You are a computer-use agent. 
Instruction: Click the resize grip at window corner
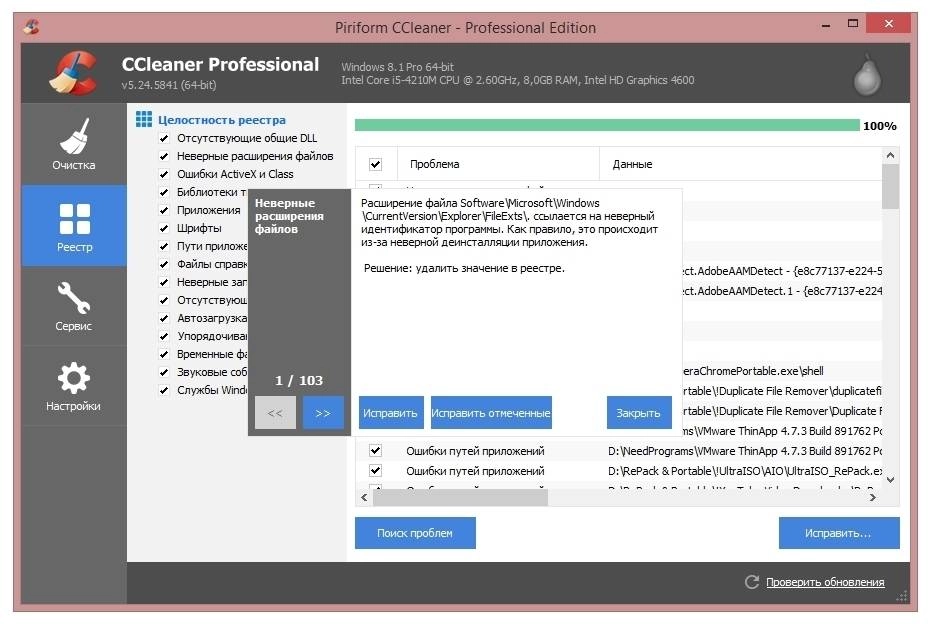point(902,596)
